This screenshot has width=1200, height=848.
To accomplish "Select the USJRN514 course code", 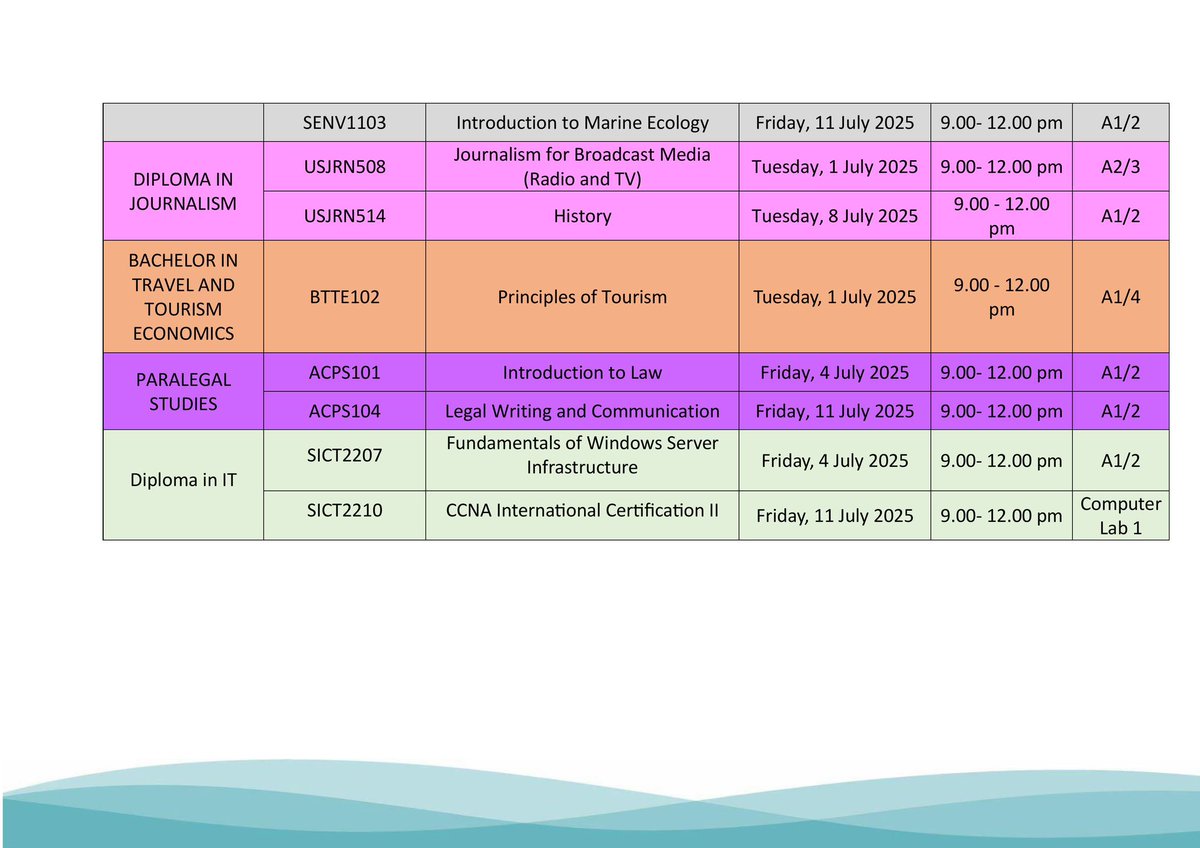I will (344, 216).
